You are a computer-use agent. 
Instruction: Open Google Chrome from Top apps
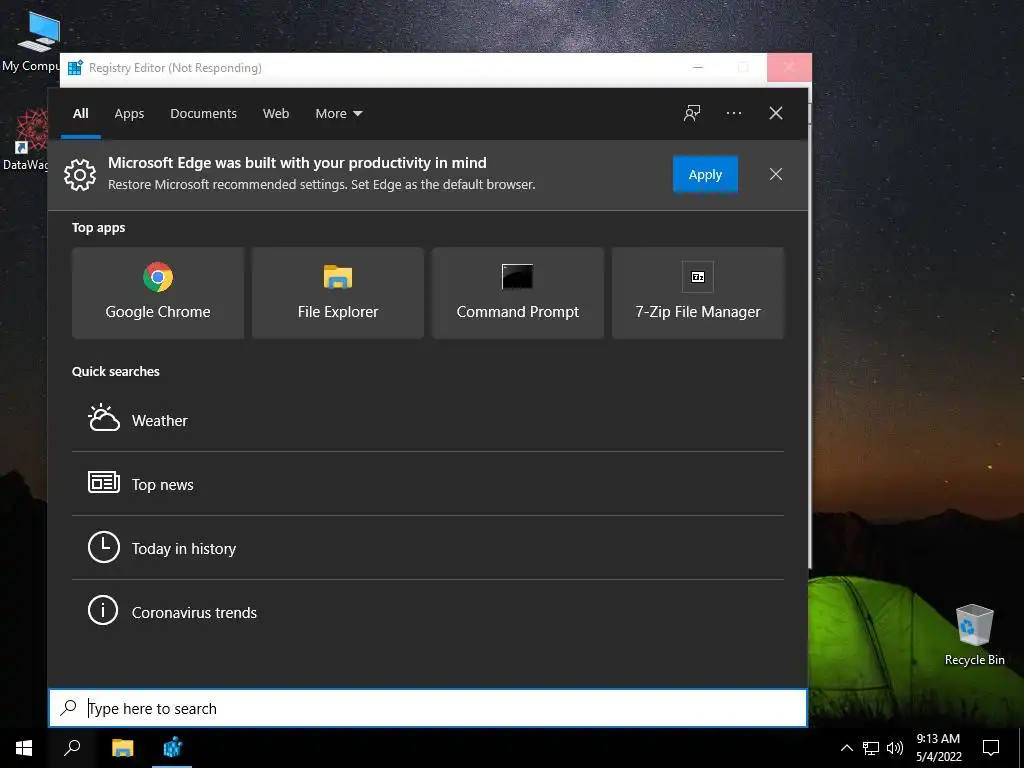(158, 293)
